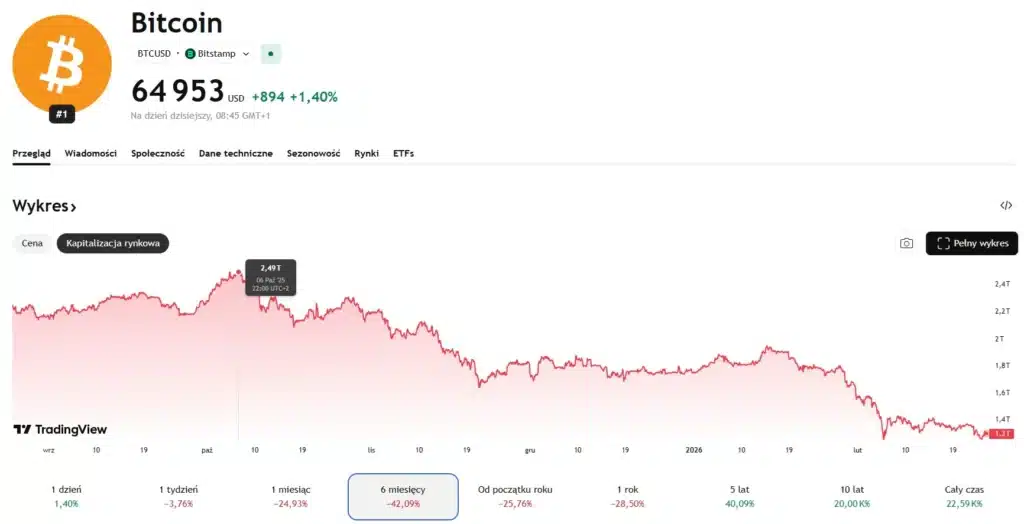The image size is (1024, 524).
Task: Select the 6 miesięcy time range
Action: [403, 497]
